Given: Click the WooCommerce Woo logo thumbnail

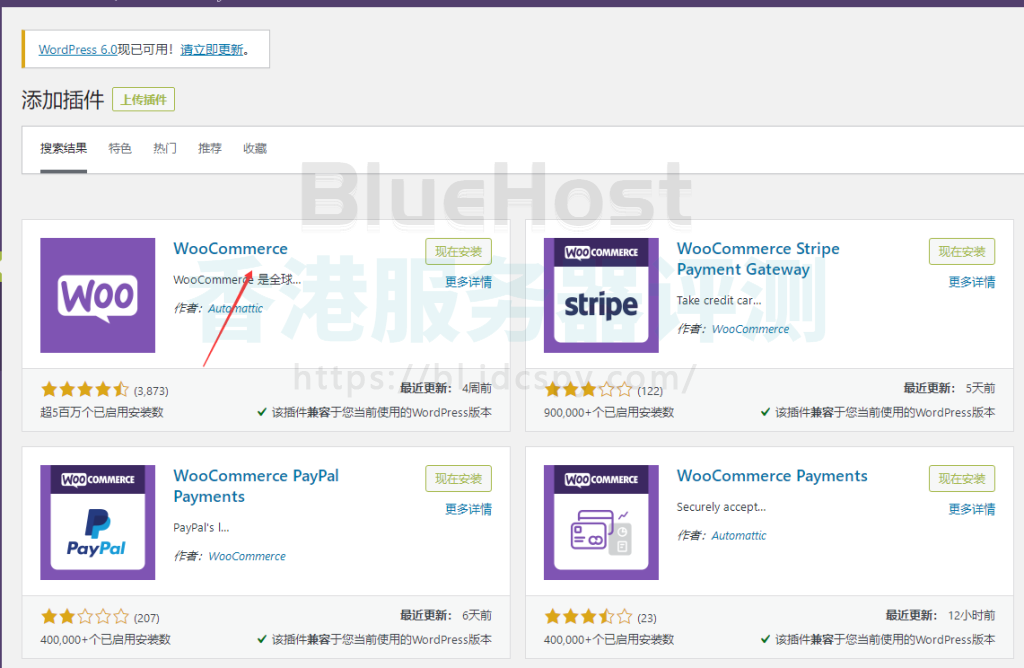Looking at the screenshot, I should coord(98,295).
